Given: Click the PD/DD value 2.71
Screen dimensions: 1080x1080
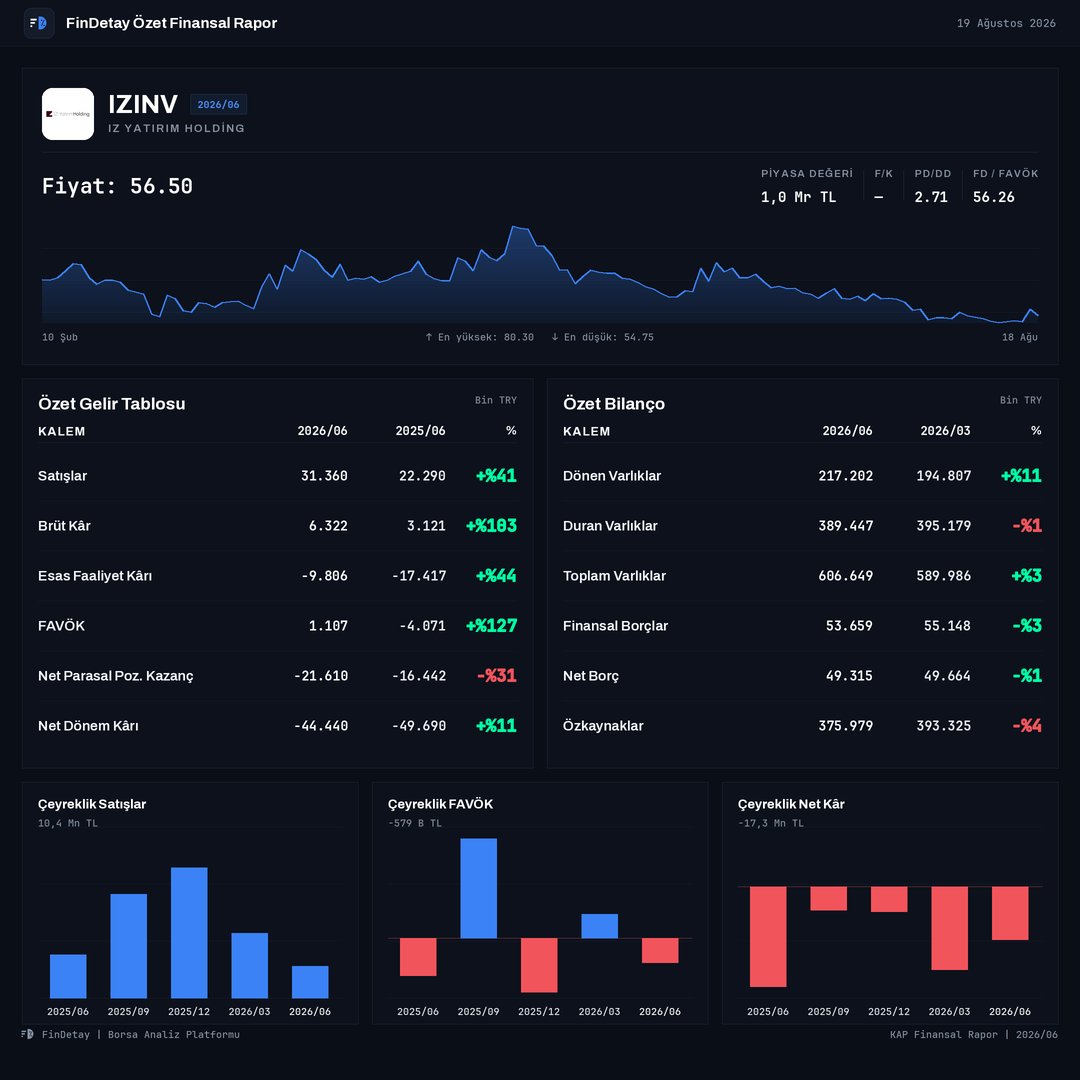Looking at the screenshot, I should [931, 197].
